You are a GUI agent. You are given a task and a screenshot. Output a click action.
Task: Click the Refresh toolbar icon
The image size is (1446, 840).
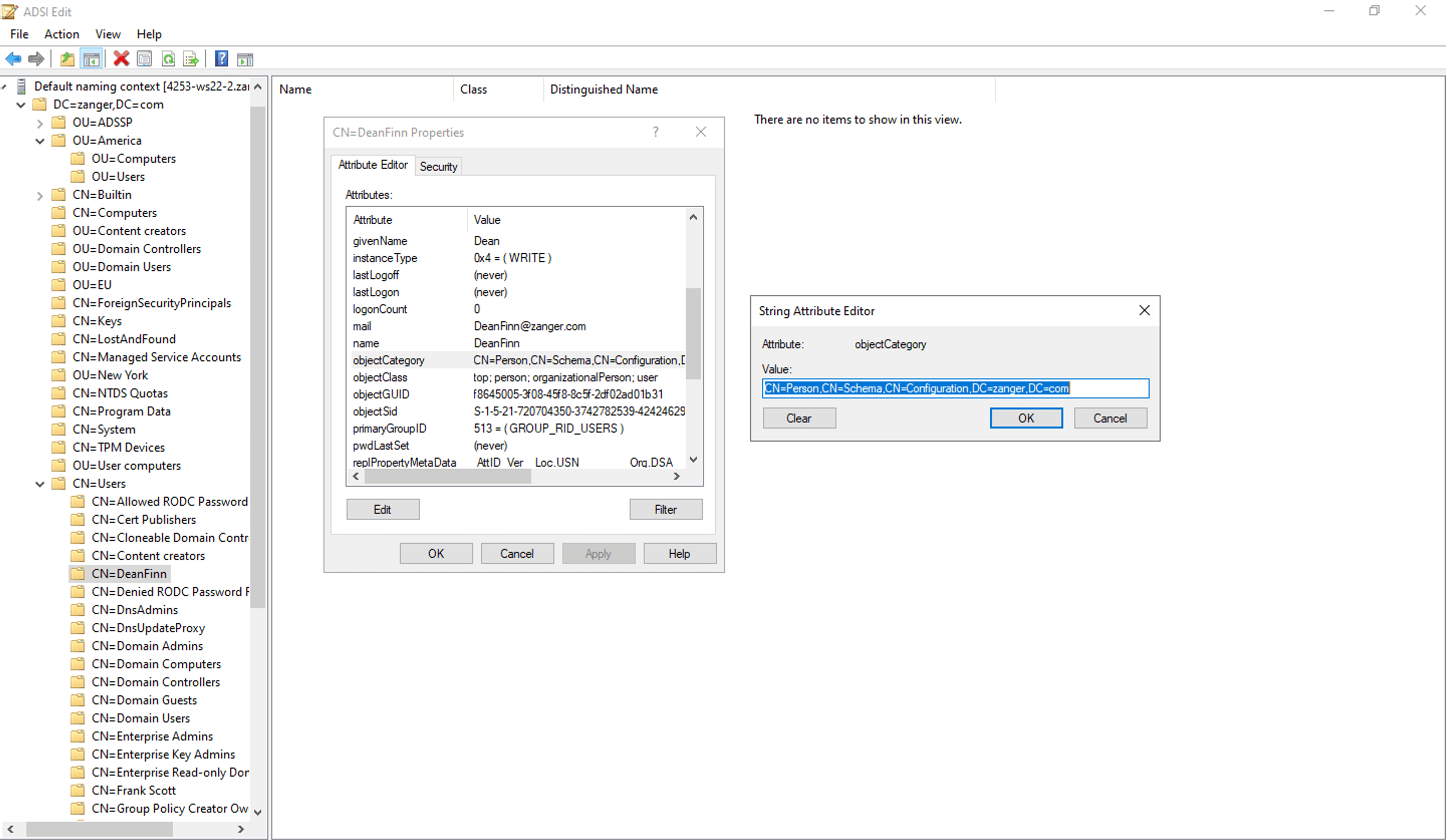click(x=168, y=58)
